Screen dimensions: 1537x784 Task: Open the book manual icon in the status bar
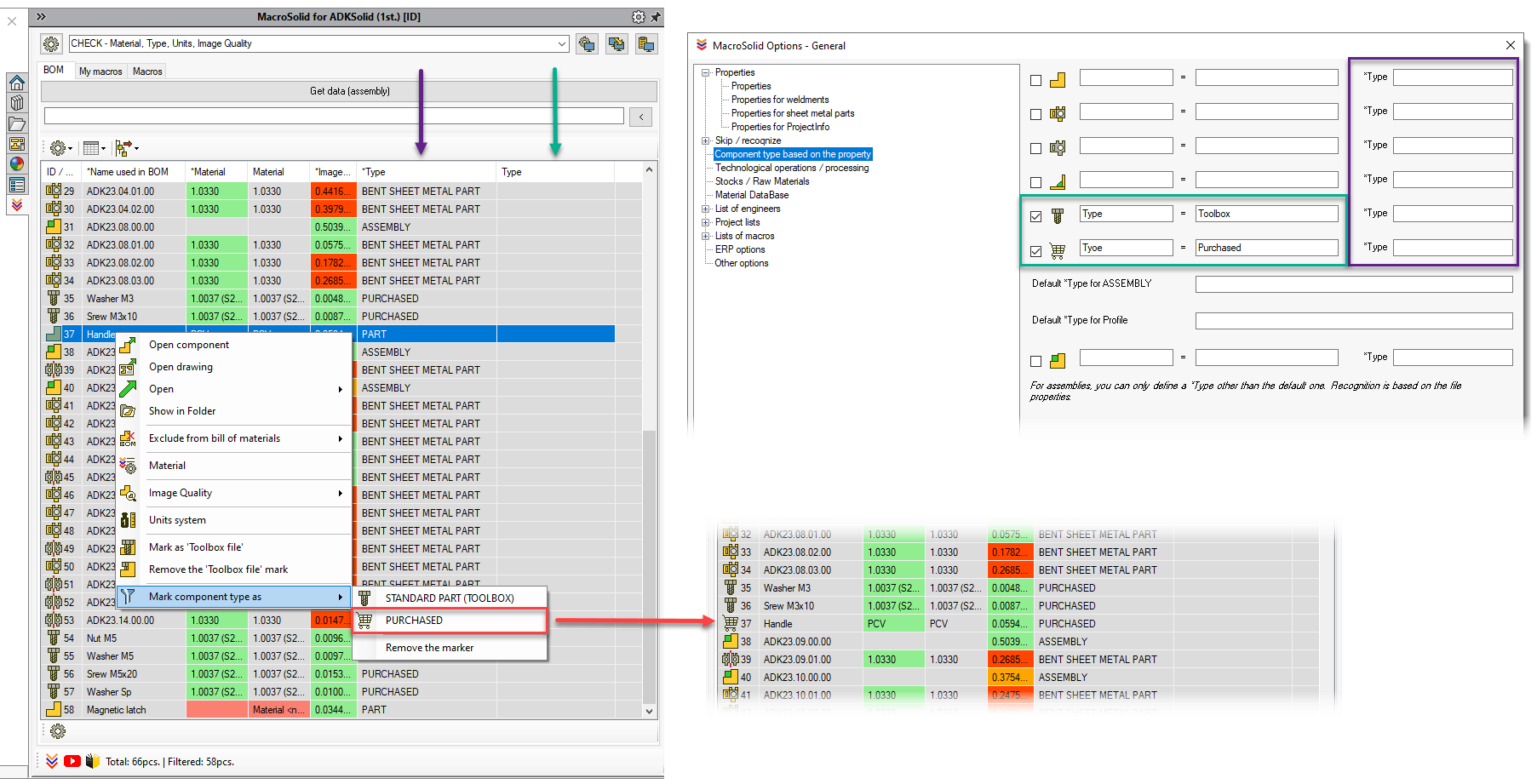93,761
